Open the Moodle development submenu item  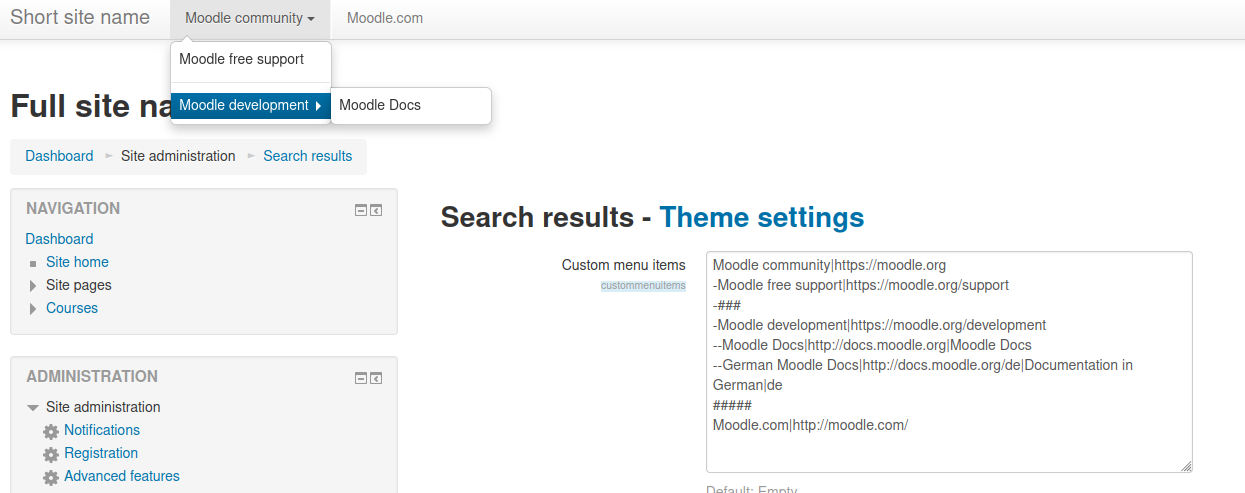point(251,105)
